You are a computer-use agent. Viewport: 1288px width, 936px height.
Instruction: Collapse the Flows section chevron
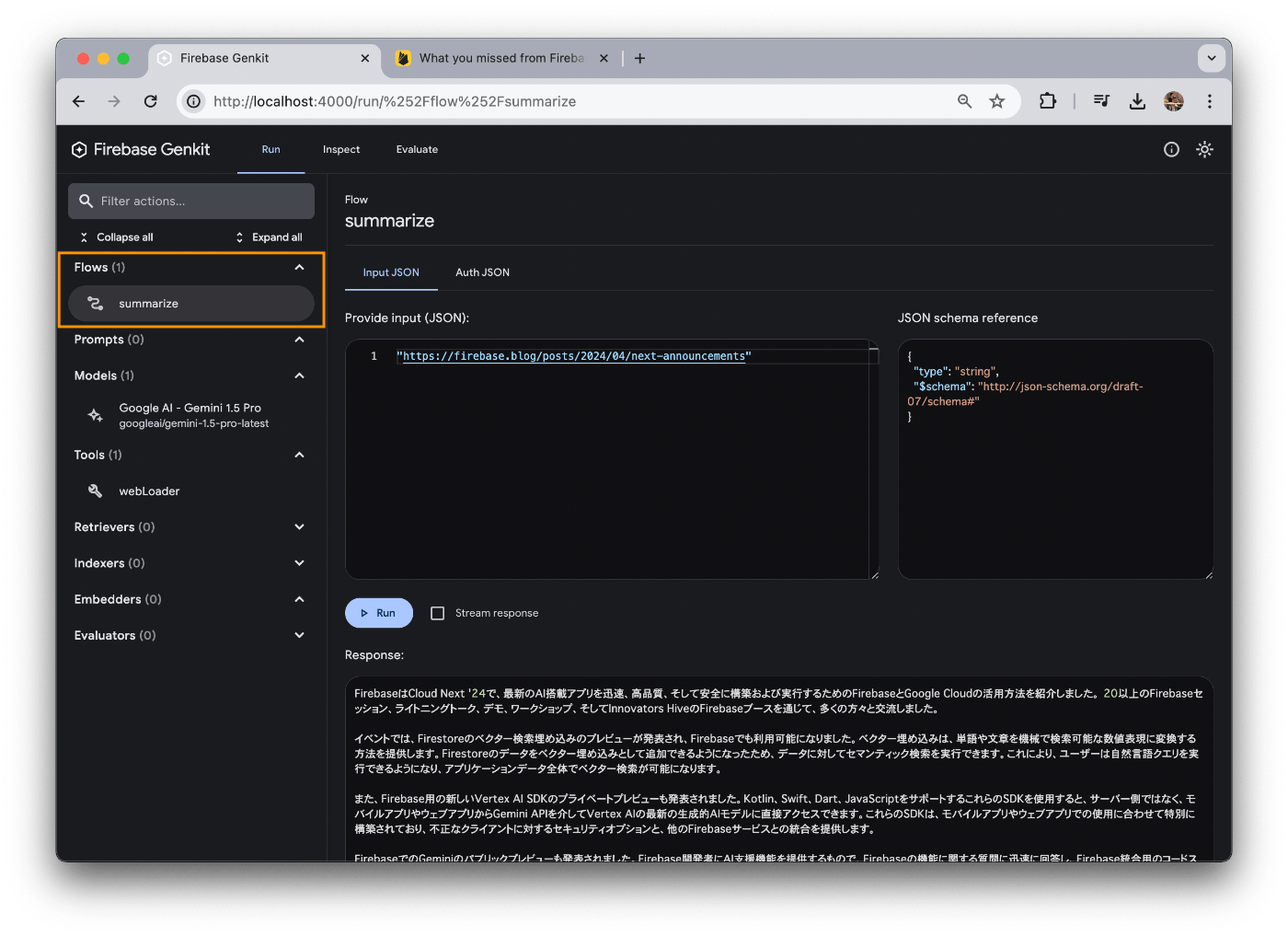(299, 267)
